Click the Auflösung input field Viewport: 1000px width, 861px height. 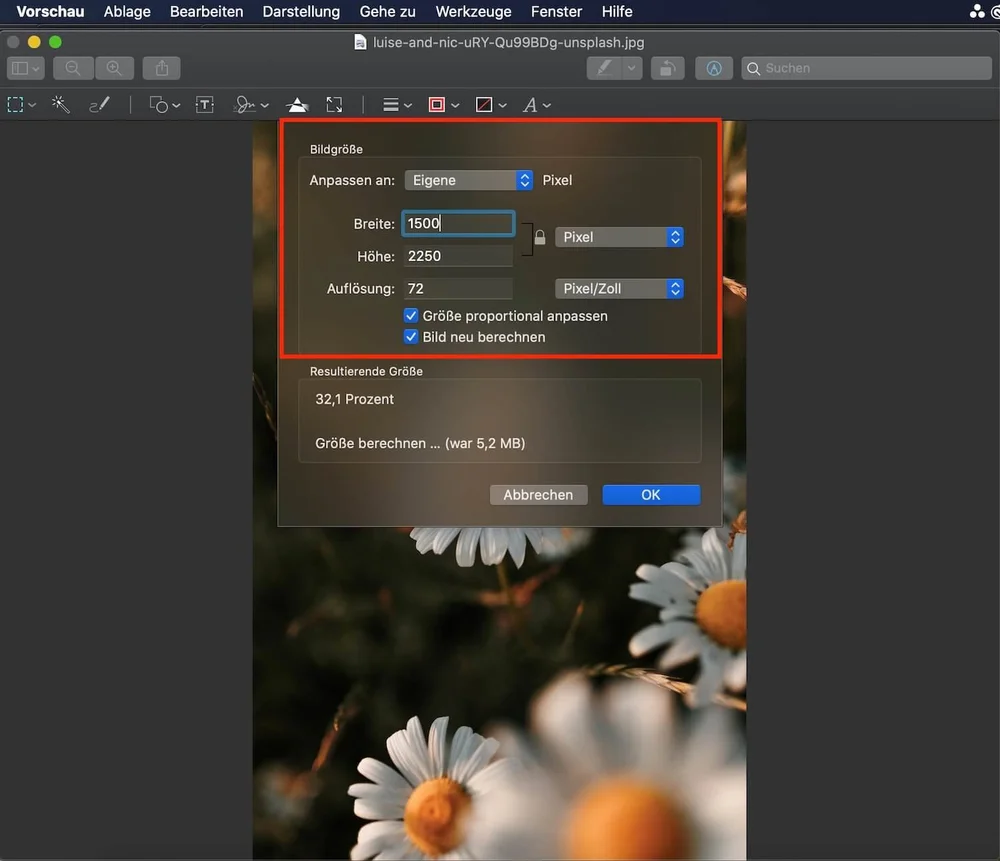click(458, 288)
